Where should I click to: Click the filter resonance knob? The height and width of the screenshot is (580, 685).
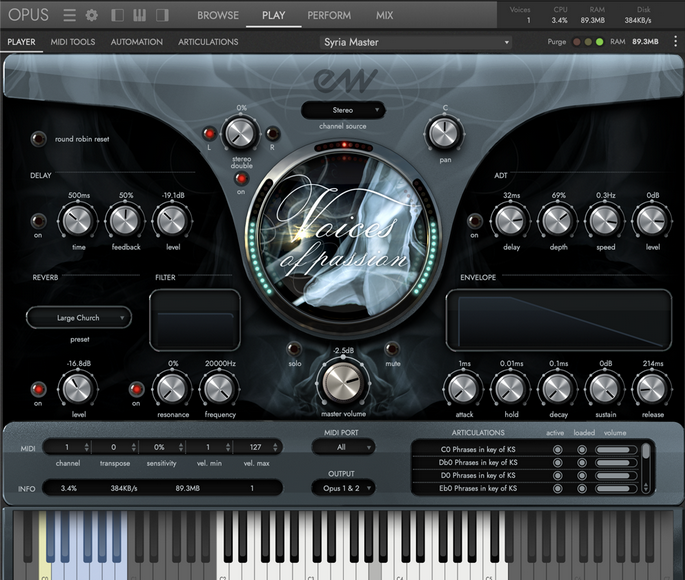click(x=172, y=388)
